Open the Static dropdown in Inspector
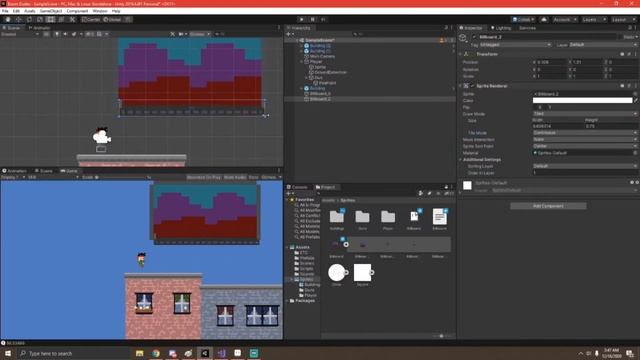Viewport: 640px width, 360px height. tap(631, 37)
